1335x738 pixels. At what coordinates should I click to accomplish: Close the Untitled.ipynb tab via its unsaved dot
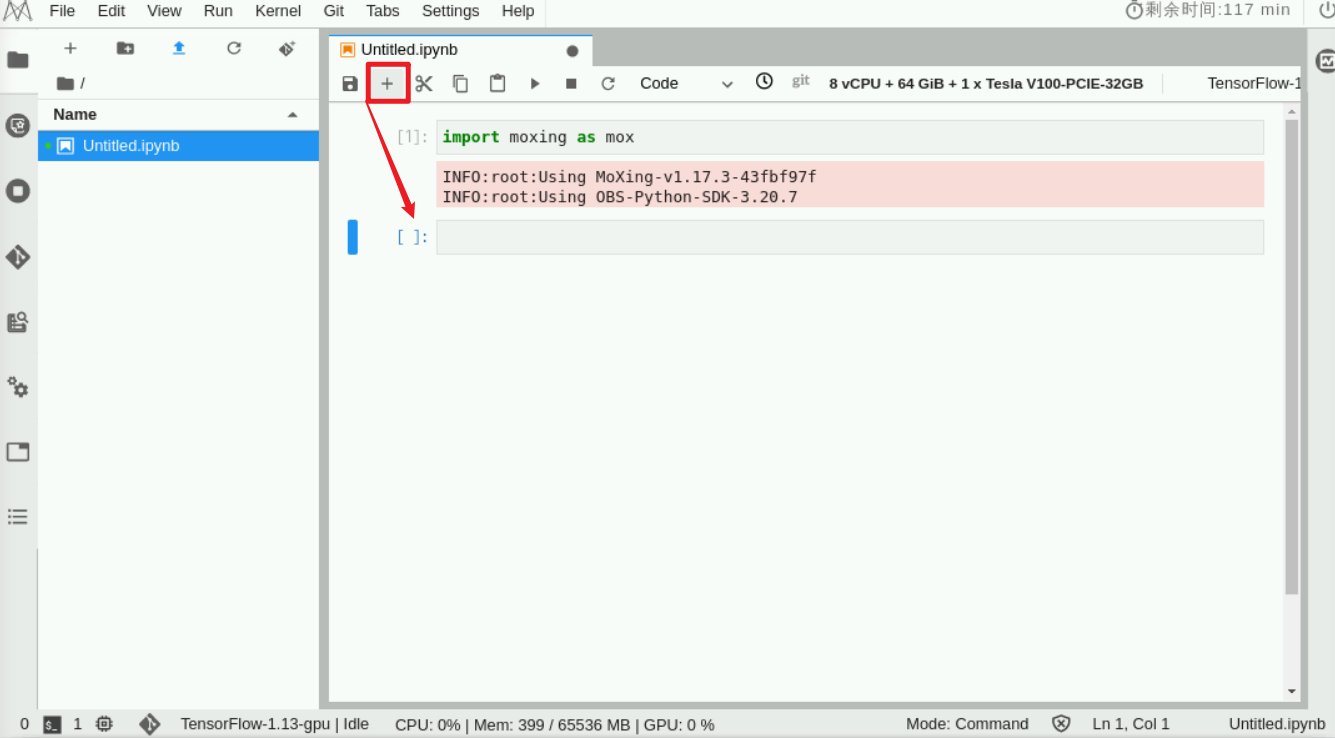[x=573, y=51]
